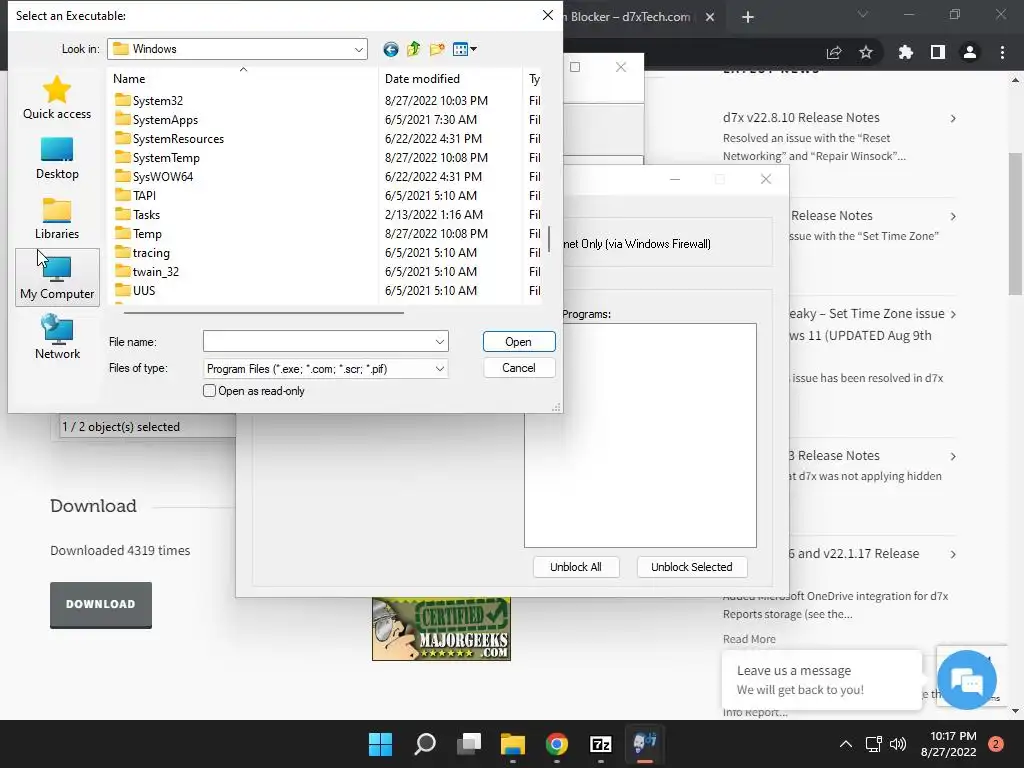Create new folder icon in dialog toolbar
The height and width of the screenshot is (768, 1024).
pyautogui.click(x=437, y=49)
